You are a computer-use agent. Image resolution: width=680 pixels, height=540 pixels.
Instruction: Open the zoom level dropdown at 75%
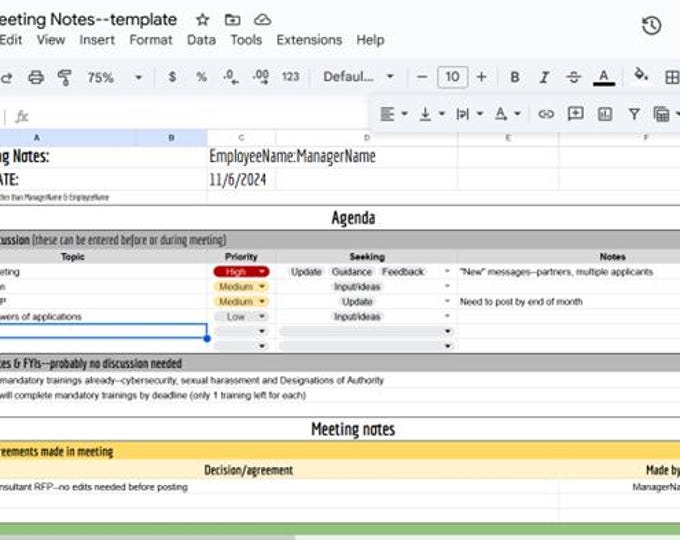click(x=115, y=78)
